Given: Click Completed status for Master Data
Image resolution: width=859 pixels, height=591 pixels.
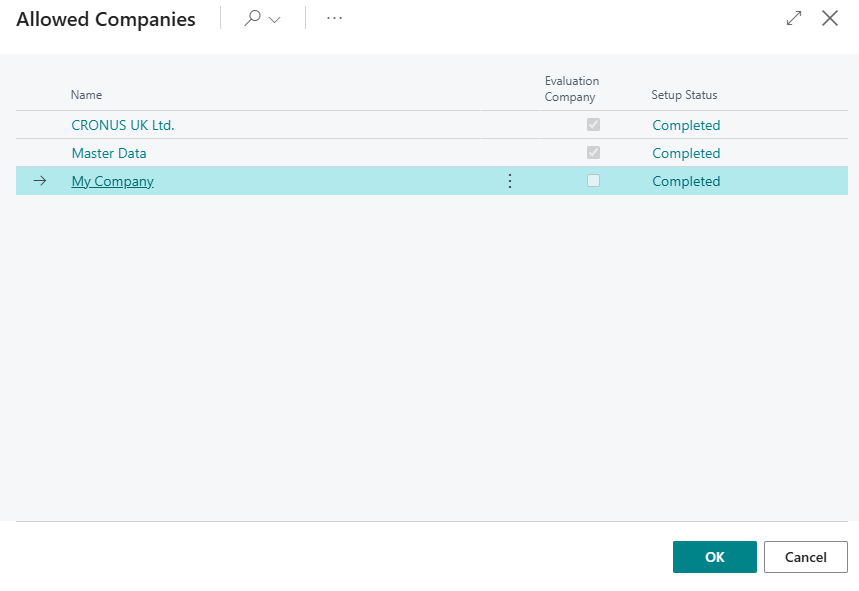Looking at the screenshot, I should click(686, 153).
